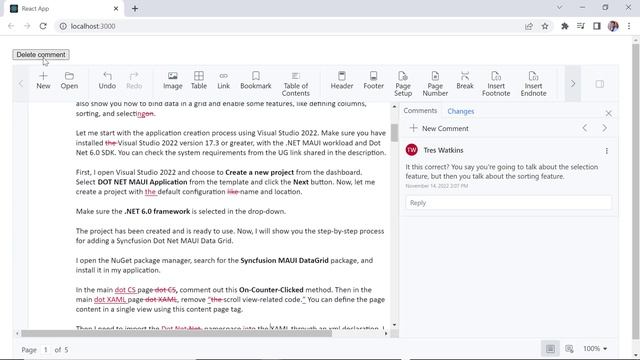Insert a Page Number
640x360 pixels.
435,84
